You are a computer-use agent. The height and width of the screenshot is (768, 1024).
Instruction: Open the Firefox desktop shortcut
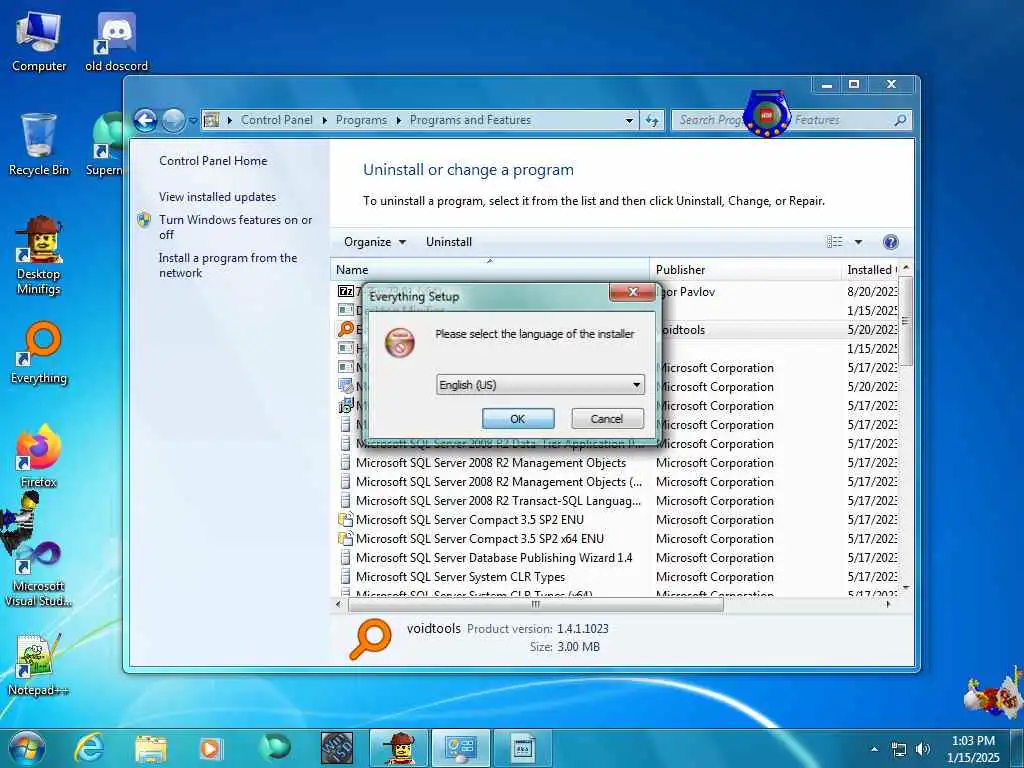pyautogui.click(x=39, y=456)
